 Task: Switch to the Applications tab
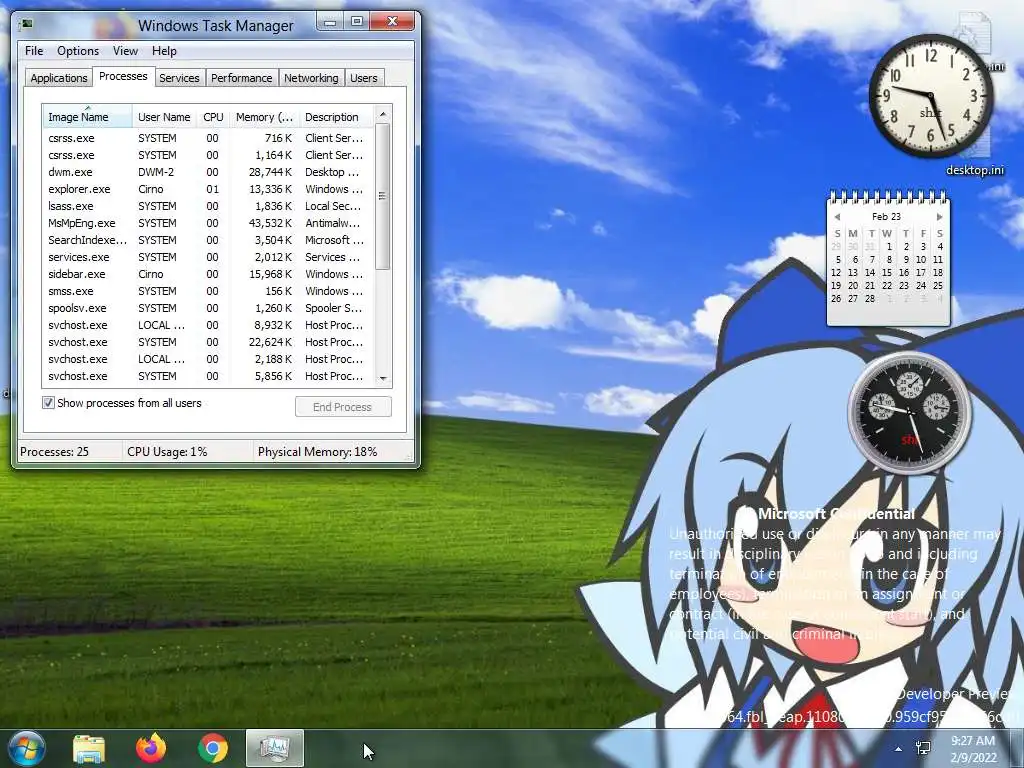(59, 78)
